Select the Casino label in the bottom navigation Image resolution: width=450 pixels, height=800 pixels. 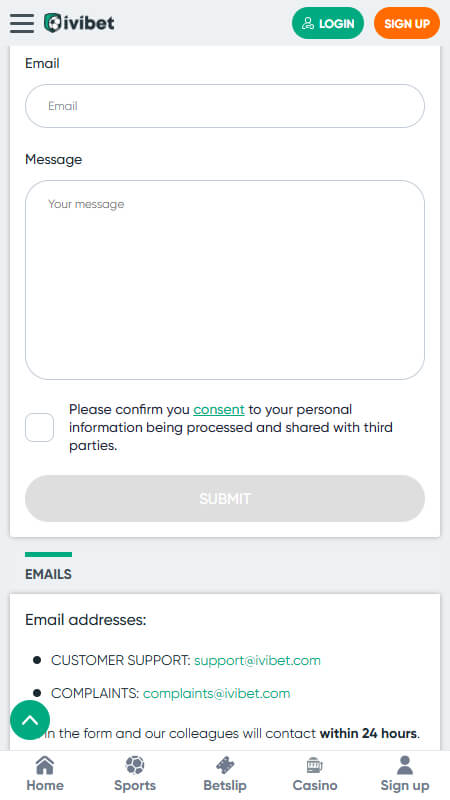pos(315,785)
